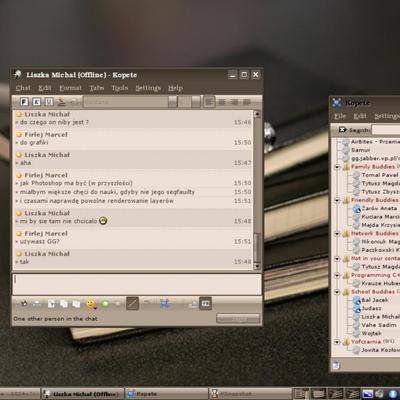The height and width of the screenshot is (400, 400).
Task: Select the Samur contact entry
Action: click(360, 150)
